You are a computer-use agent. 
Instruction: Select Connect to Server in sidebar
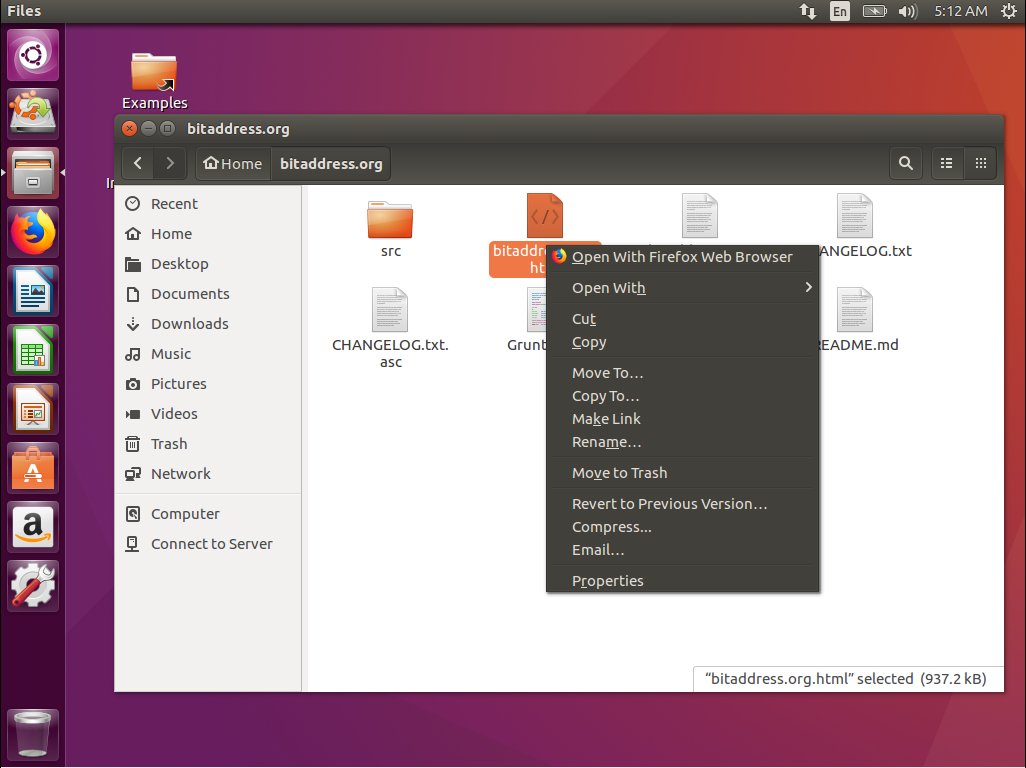tap(211, 544)
